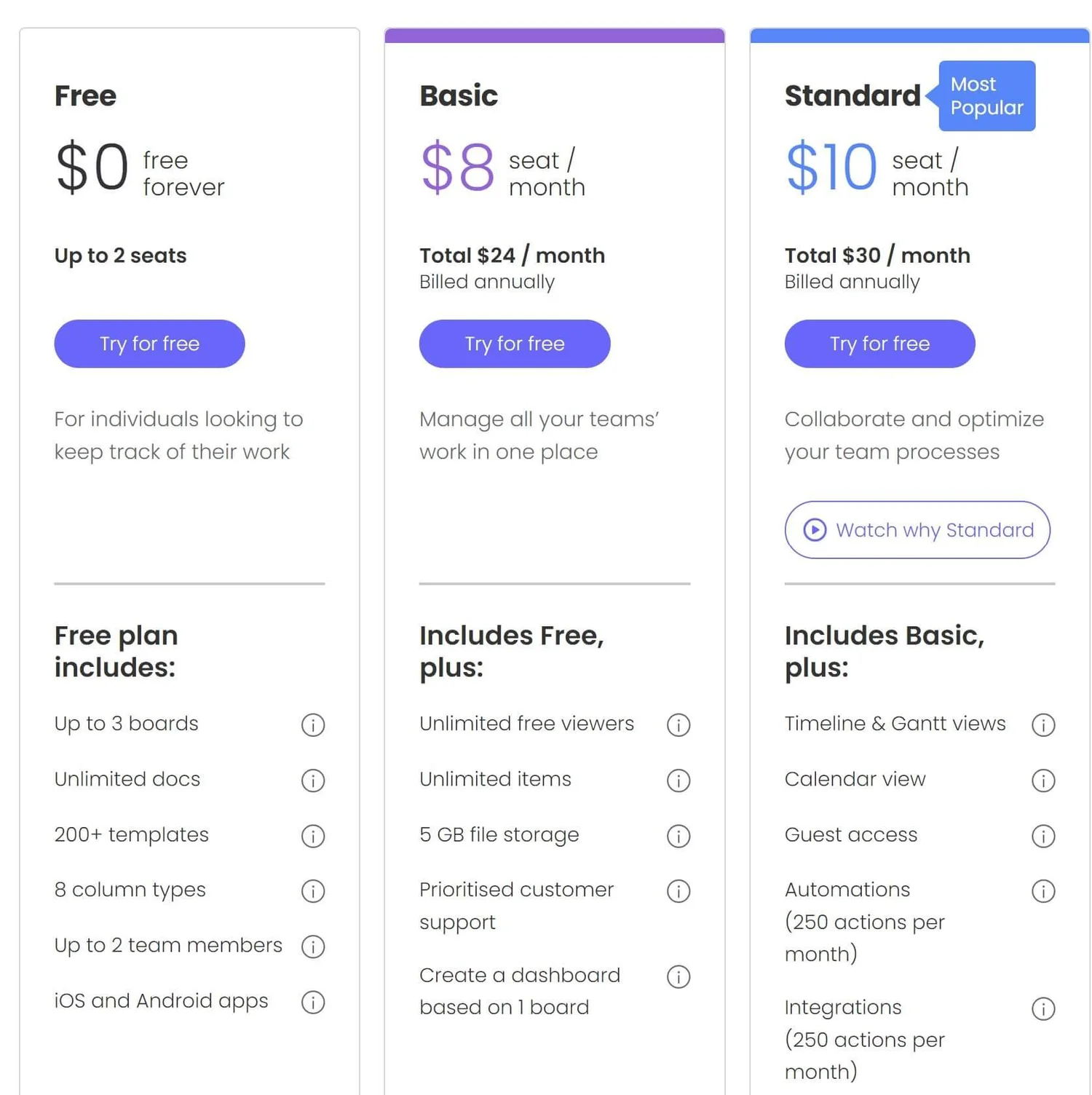
Task: Show info for Prioritised customer support
Action: (678, 891)
